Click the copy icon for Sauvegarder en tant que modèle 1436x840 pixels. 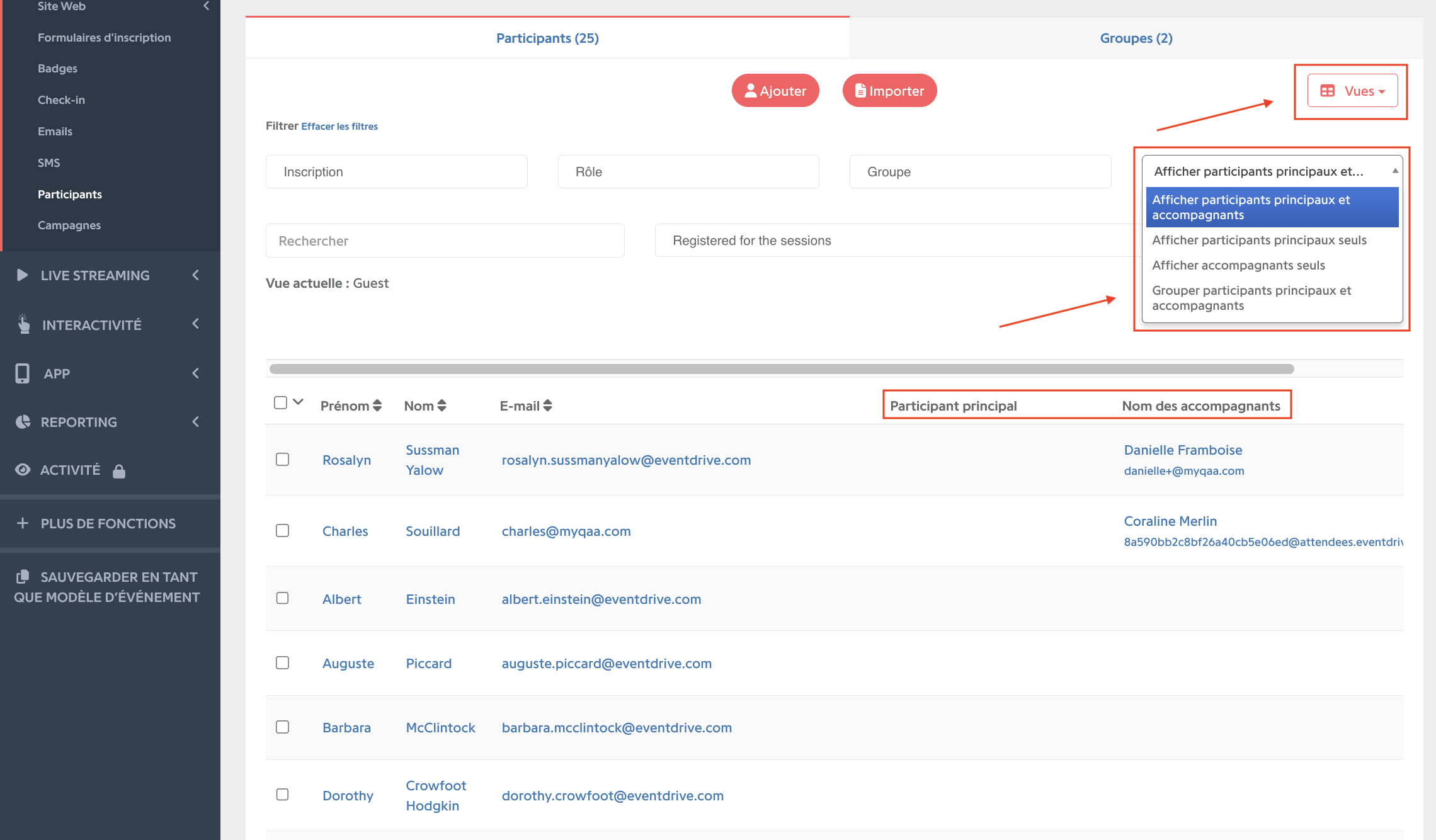click(23, 576)
